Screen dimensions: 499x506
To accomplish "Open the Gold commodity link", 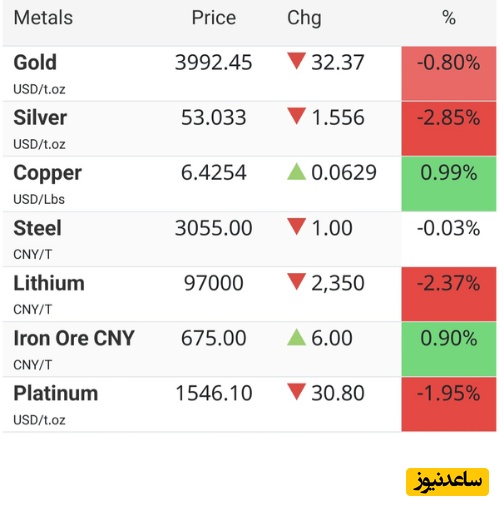I will pyautogui.click(x=35, y=62).
